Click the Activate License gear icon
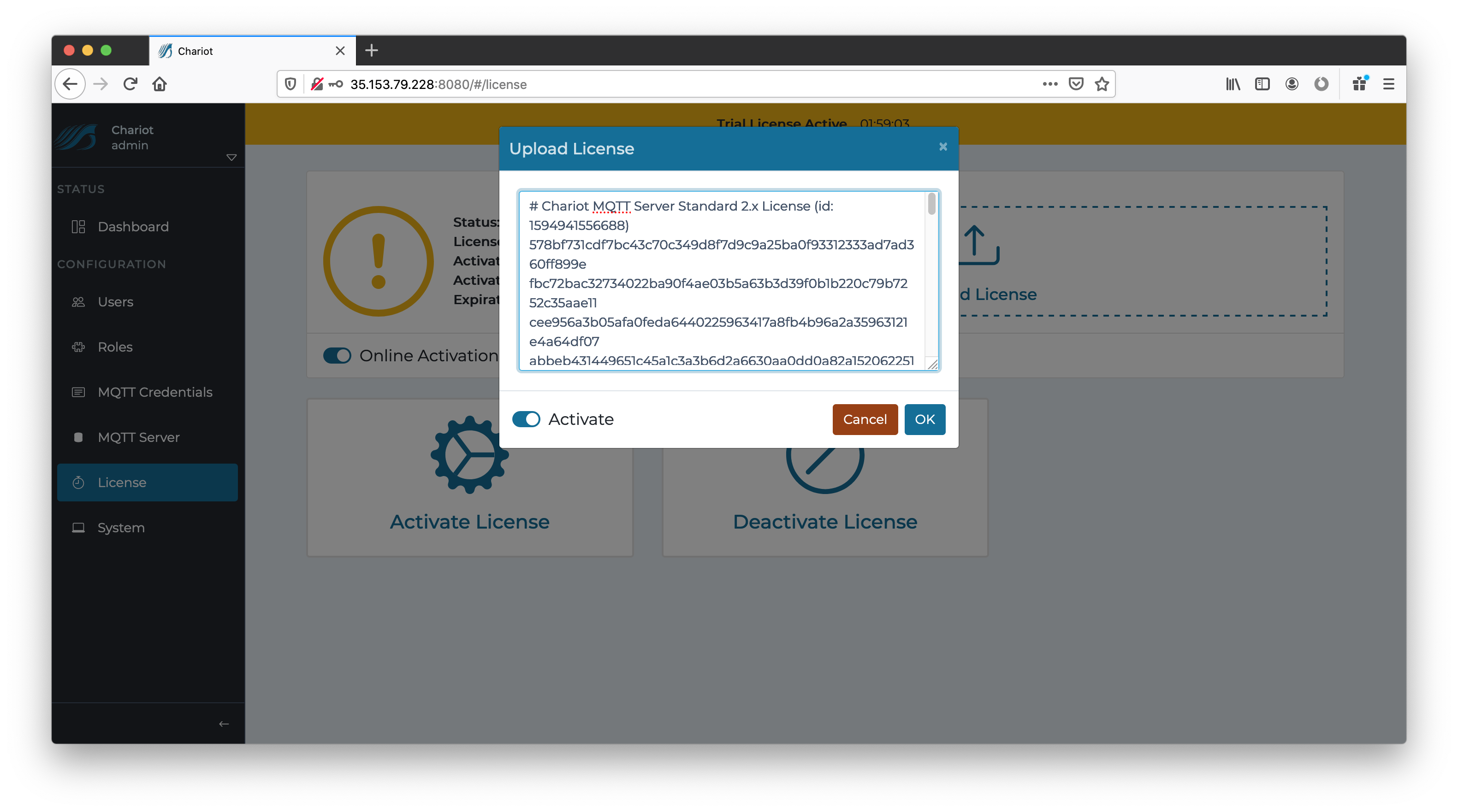1458x812 pixels. (469, 454)
